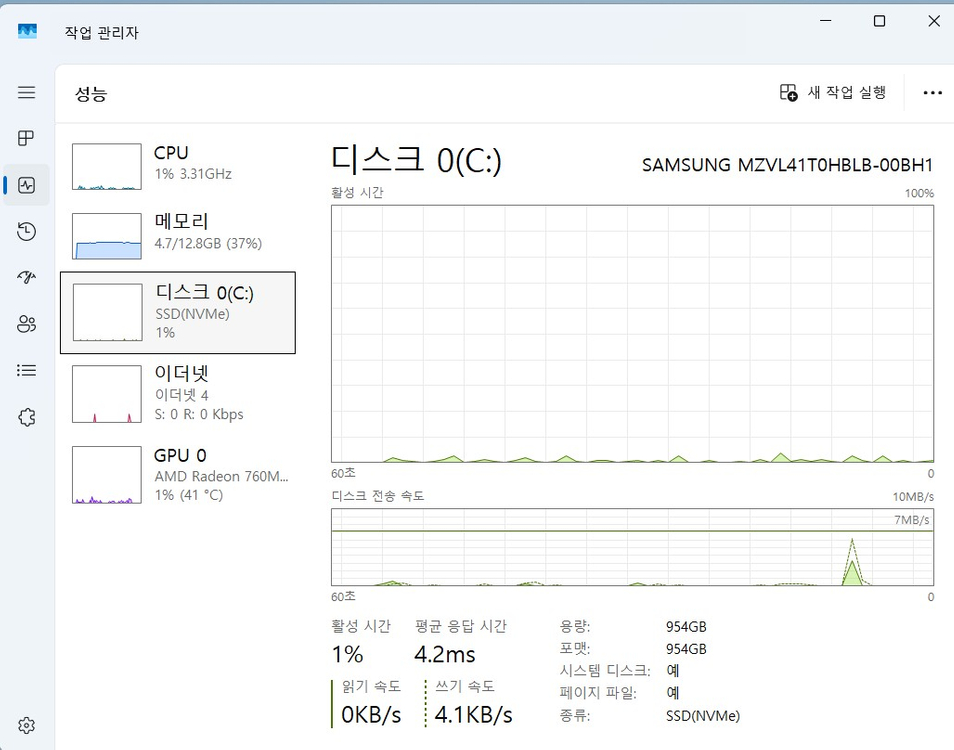The image size is (954, 750).
Task: Open the Processes page from sidebar
Action: (x=27, y=138)
